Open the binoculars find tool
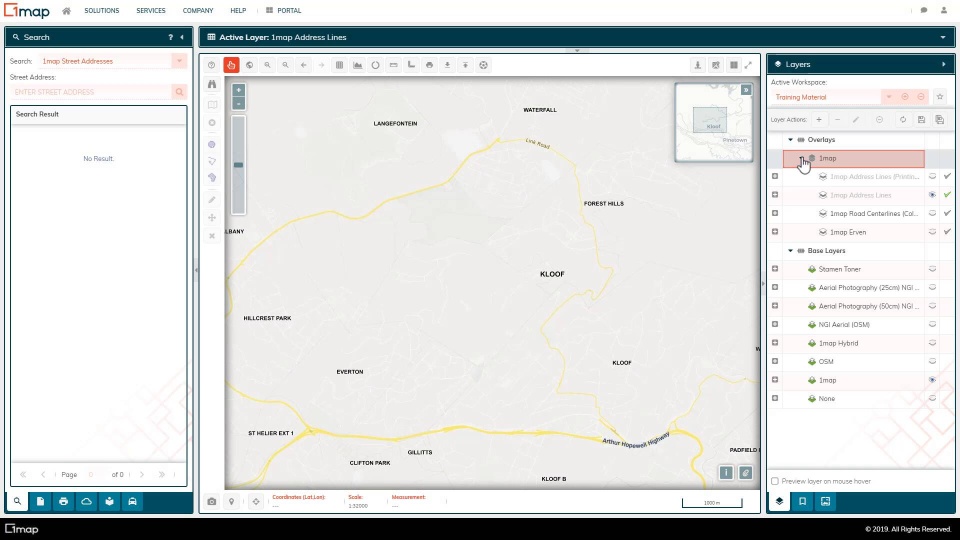960x540 pixels. point(212,85)
